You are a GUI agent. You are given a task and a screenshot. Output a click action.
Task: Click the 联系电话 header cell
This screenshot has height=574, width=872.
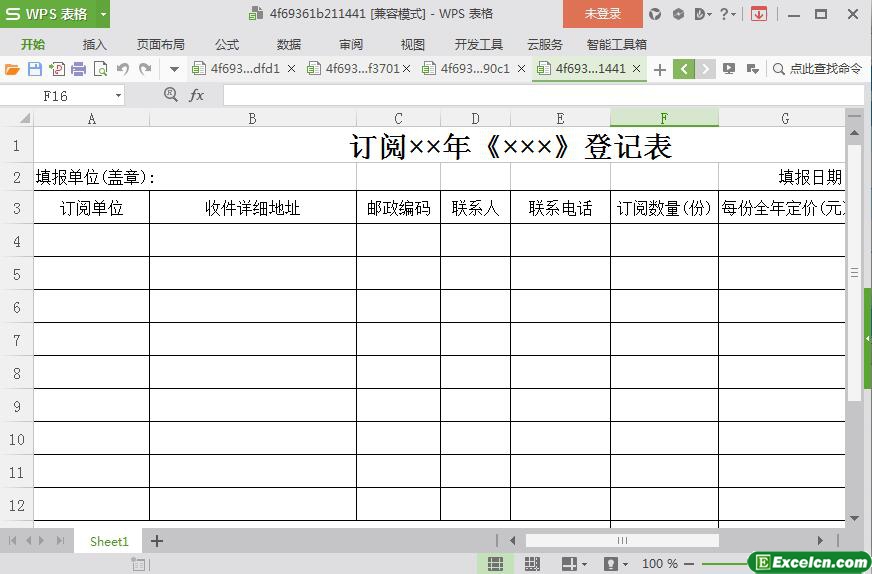[561, 208]
